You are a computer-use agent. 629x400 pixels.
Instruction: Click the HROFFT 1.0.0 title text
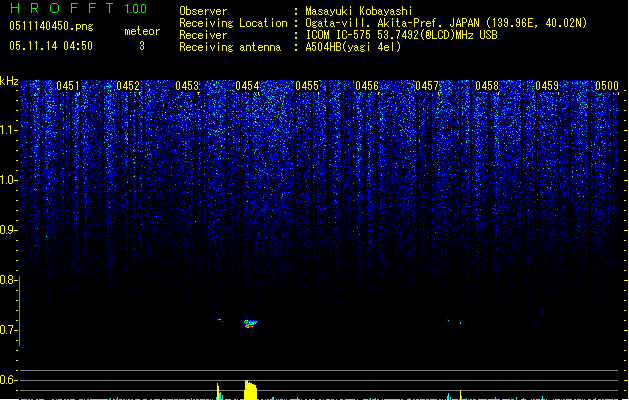pos(78,8)
